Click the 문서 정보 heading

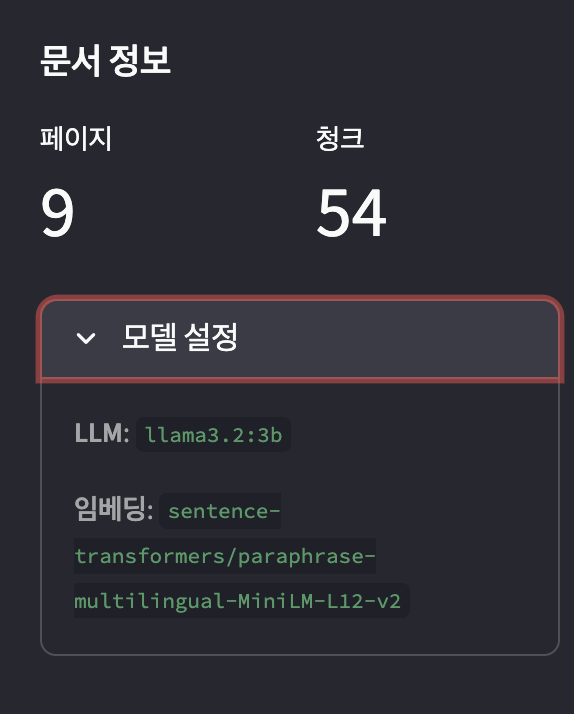click(x=105, y=60)
